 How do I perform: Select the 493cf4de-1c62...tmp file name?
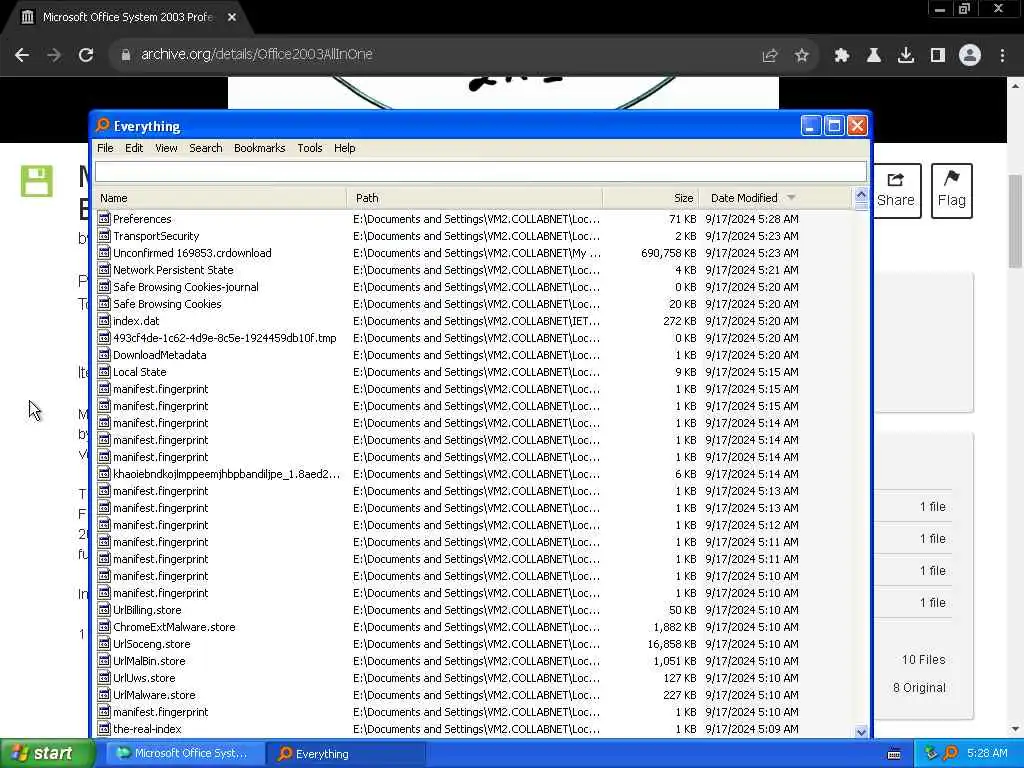[x=225, y=338]
